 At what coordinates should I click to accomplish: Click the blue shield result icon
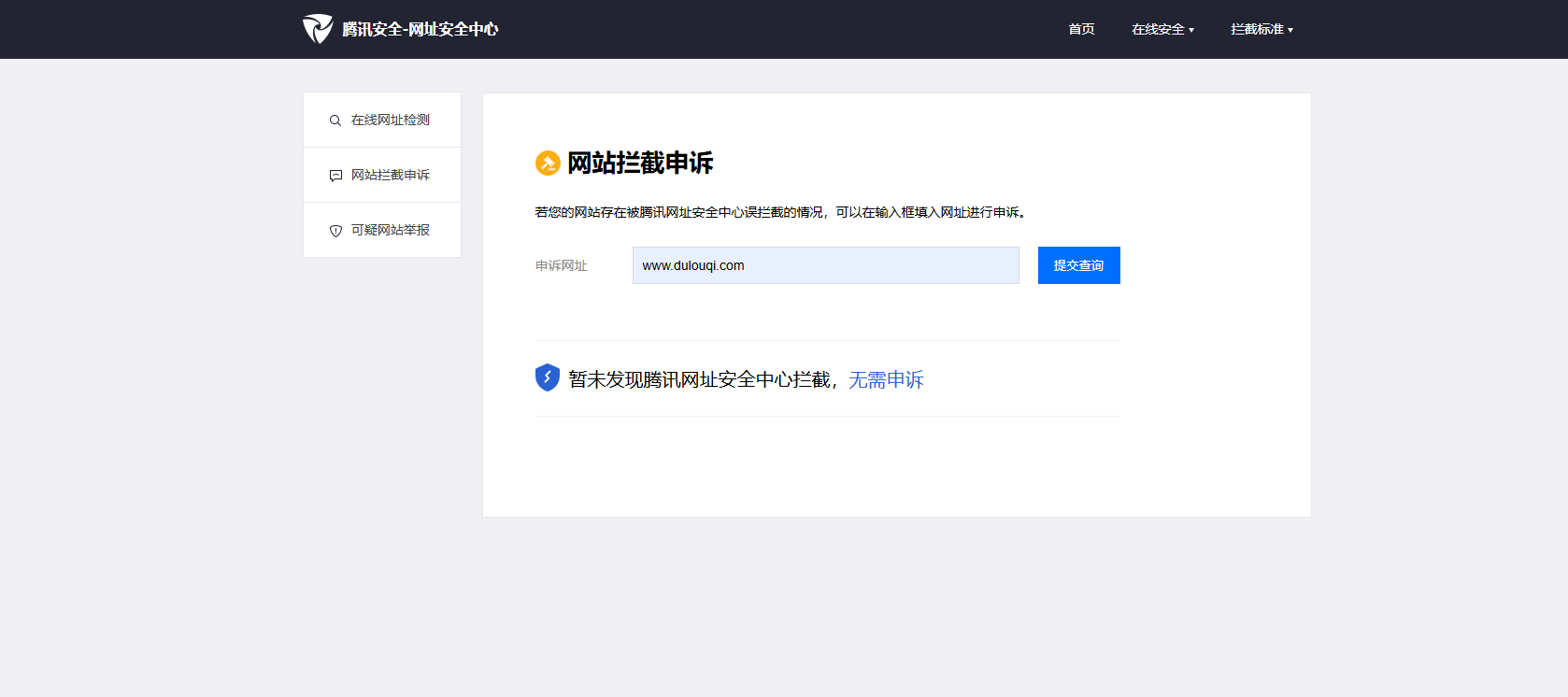(548, 377)
